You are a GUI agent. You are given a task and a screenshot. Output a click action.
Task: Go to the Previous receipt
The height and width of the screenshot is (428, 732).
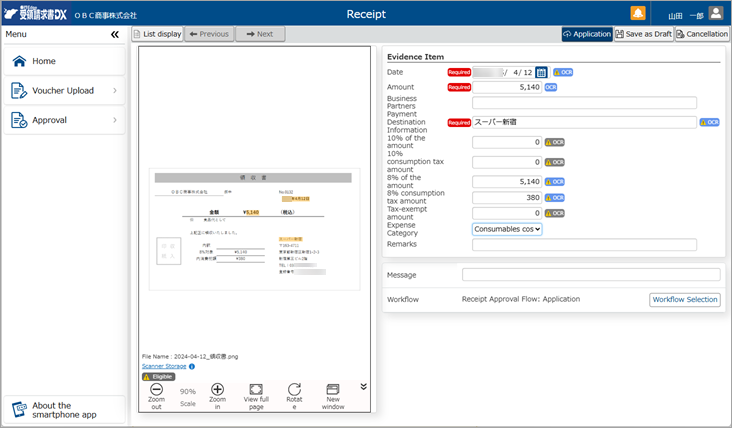pyautogui.click(x=209, y=34)
